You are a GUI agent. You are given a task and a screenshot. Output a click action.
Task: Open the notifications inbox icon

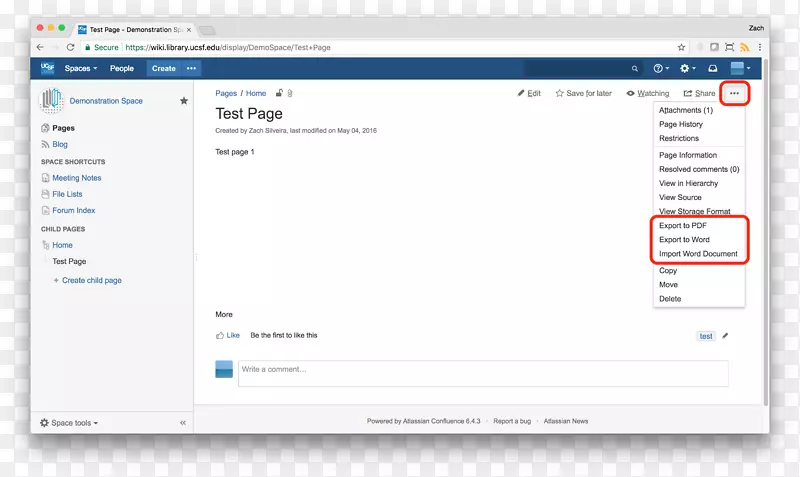tap(713, 68)
